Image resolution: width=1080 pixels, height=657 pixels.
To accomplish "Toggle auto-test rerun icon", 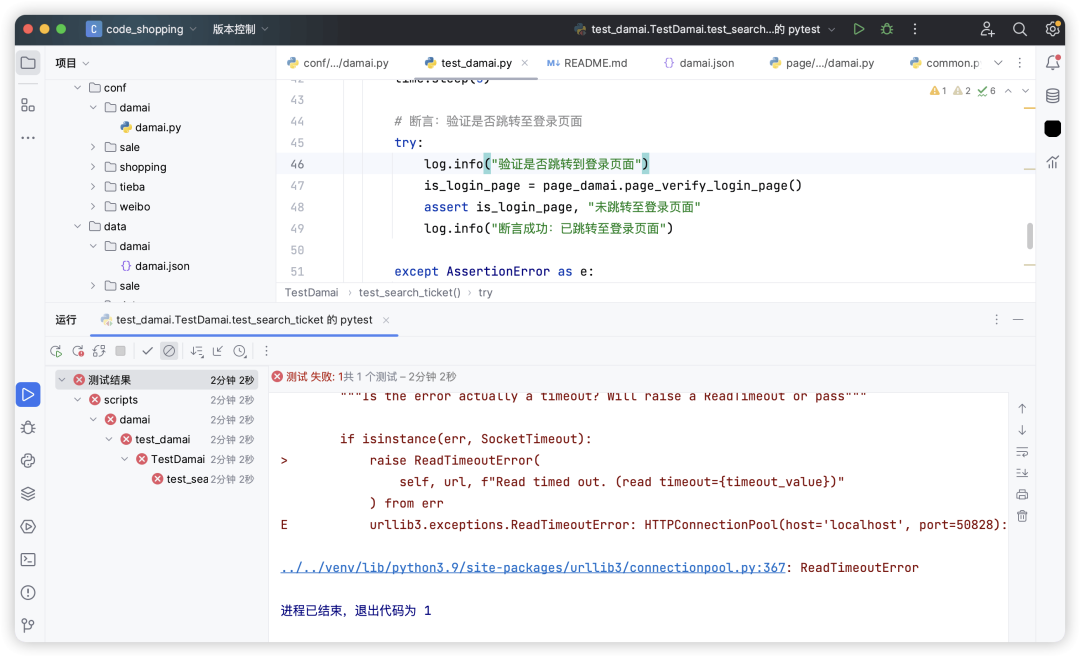I will pos(99,351).
